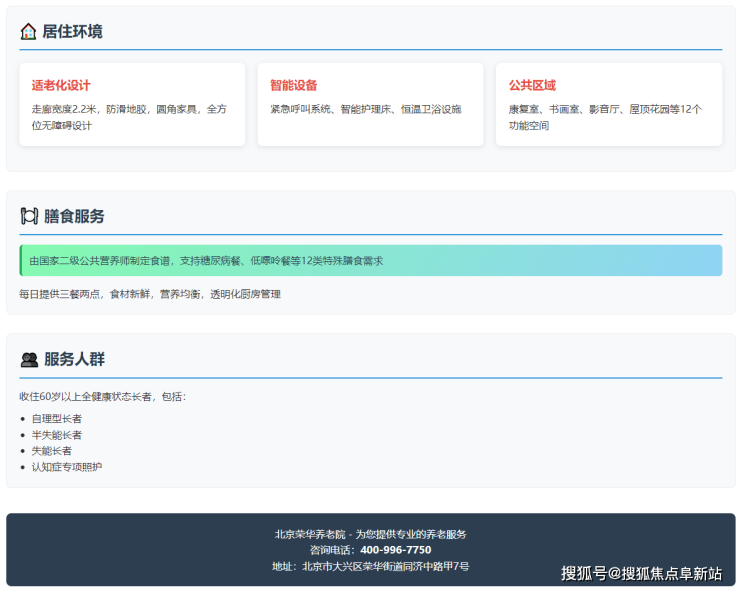Click the footer address 同济中路甲7号
The image size is (740, 590).
tap(420, 566)
